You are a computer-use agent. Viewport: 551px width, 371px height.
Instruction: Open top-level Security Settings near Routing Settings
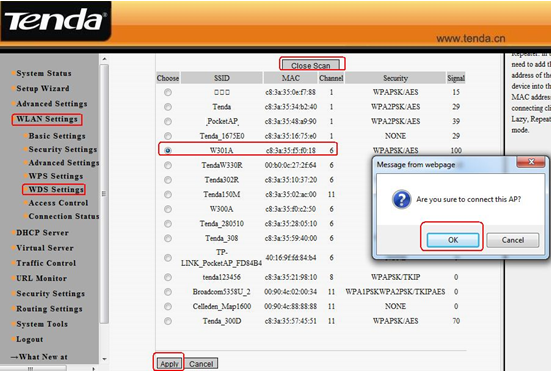(x=50, y=293)
